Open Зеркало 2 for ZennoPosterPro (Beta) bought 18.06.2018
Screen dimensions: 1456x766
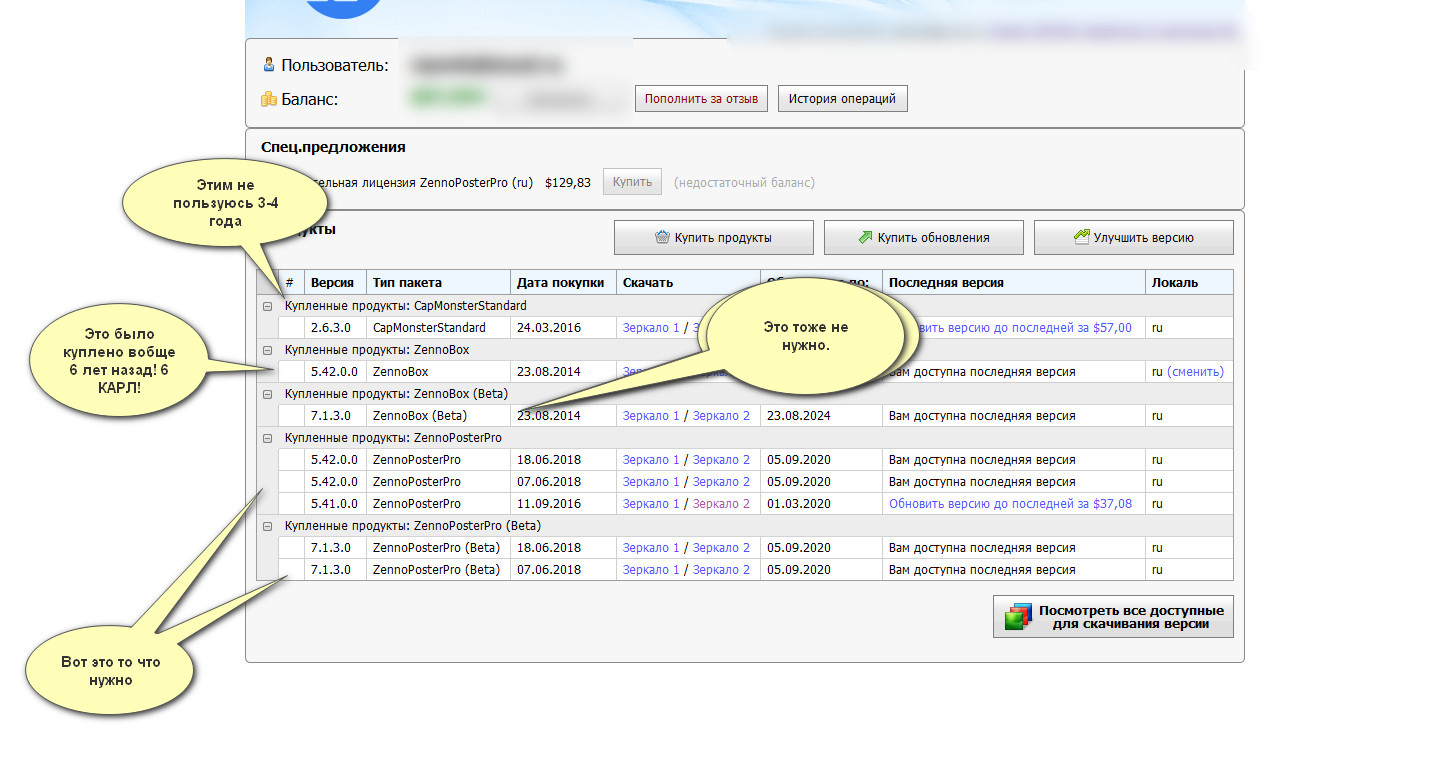tap(721, 548)
